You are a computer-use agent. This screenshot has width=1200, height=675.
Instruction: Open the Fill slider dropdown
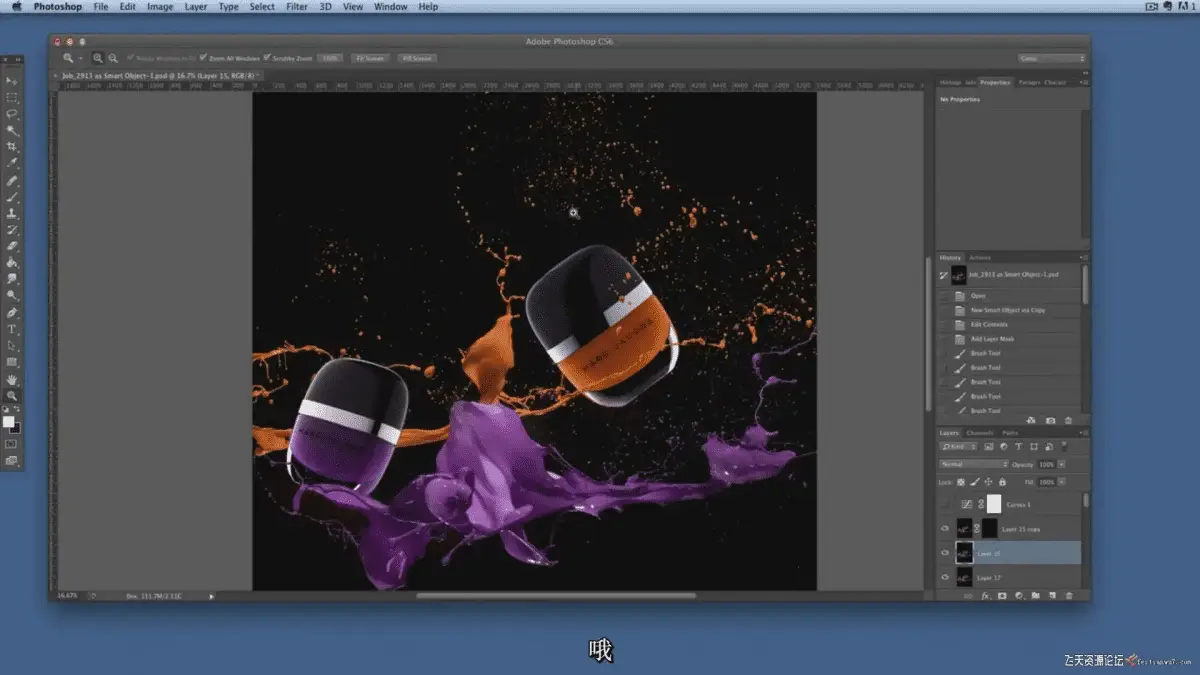(x=1062, y=482)
